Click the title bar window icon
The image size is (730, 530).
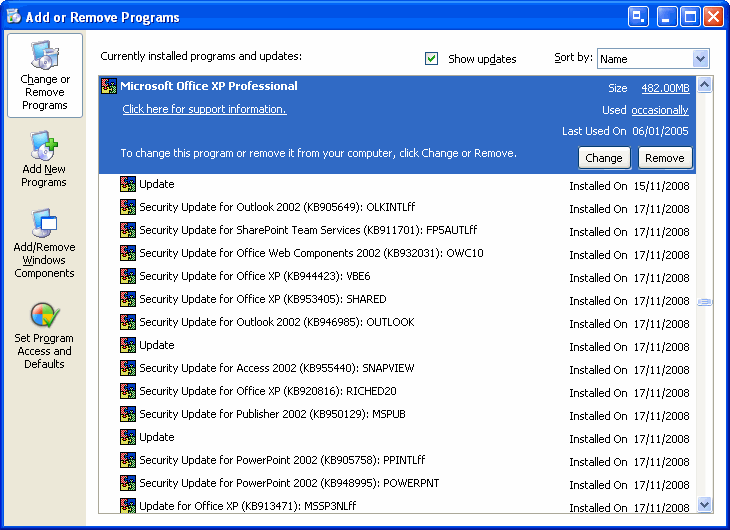tap(14, 16)
